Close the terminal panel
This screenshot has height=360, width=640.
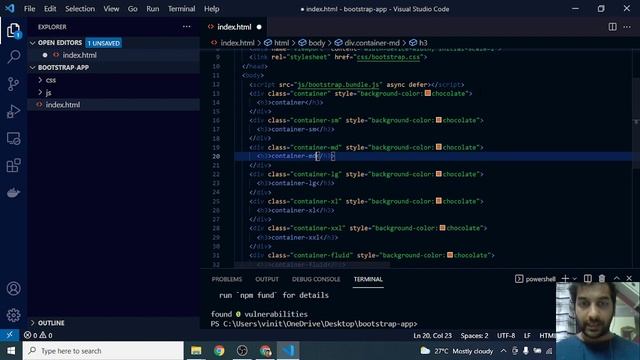[629, 278]
